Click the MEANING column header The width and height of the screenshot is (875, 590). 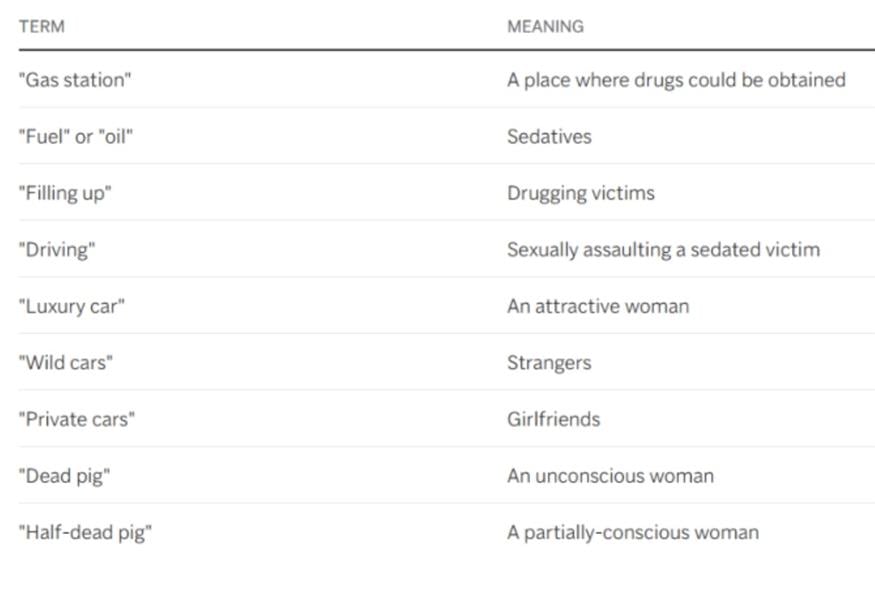click(545, 26)
